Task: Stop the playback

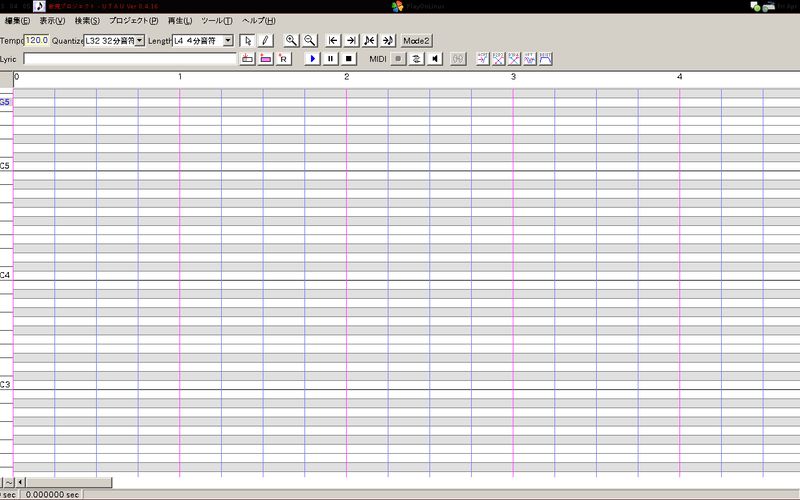Action: pyautogui.click(x=349, y=59)
